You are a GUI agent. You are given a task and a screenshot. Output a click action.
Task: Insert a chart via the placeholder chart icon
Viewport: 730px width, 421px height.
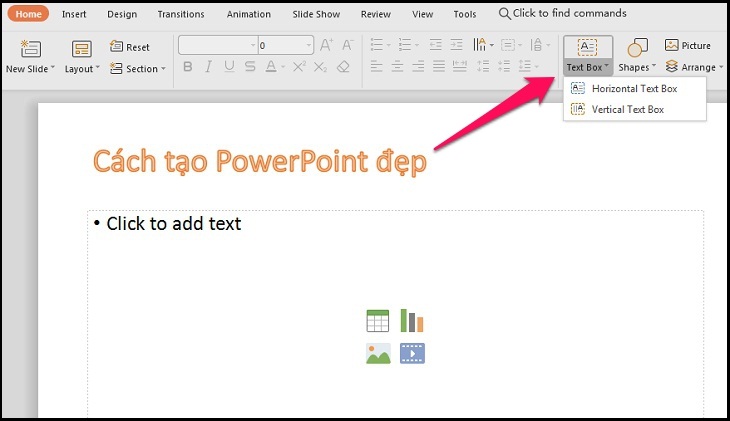tap(412, 320)
